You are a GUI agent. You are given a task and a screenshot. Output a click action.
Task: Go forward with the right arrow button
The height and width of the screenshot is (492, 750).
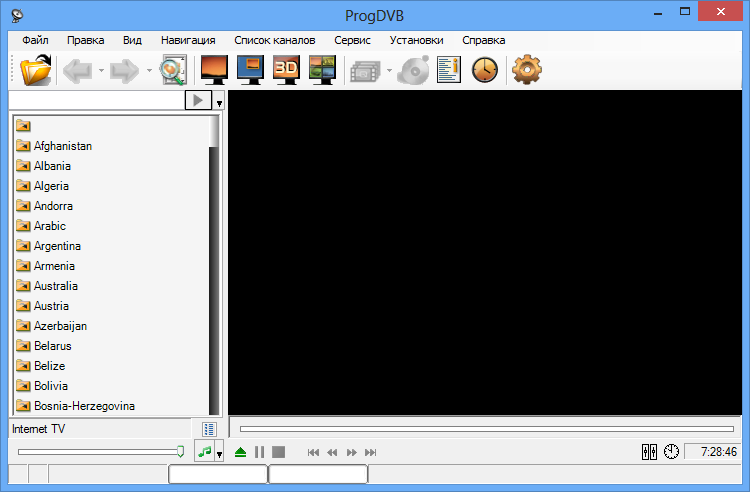coord(124,71)
